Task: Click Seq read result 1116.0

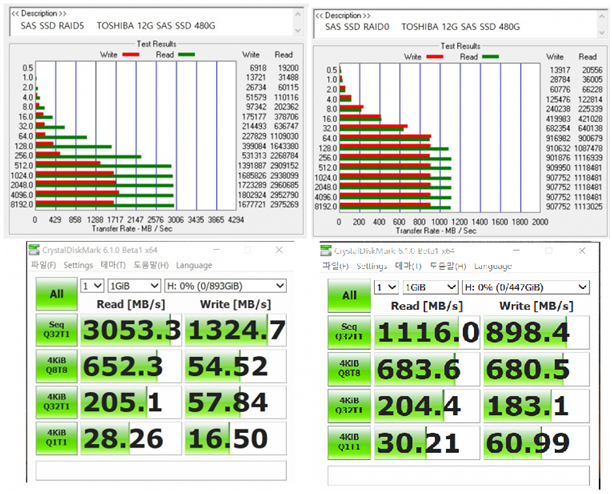Action: click(427, 332)
